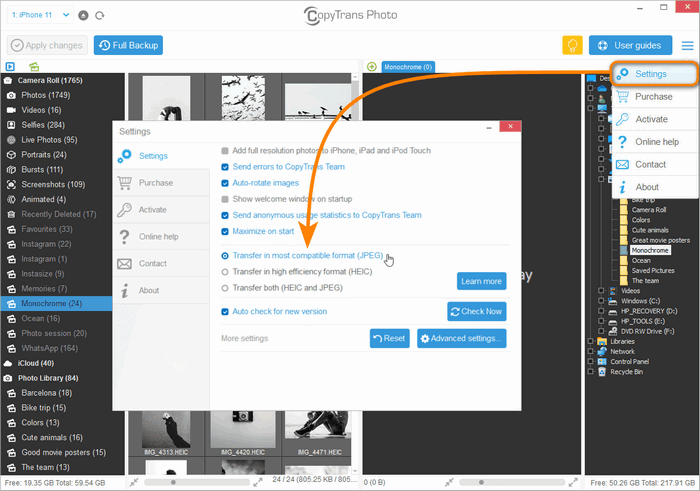700x491 pixels.
Task: Toggle Send anonymous usage statistics checkbox
Action: pyautogui.click(x=225, y=215)
